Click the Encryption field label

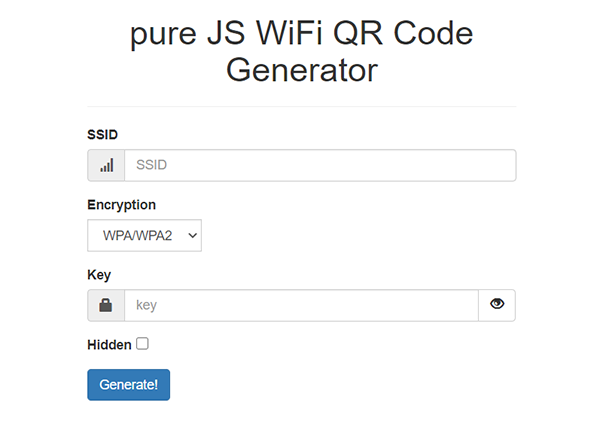(x=122, y=205)
